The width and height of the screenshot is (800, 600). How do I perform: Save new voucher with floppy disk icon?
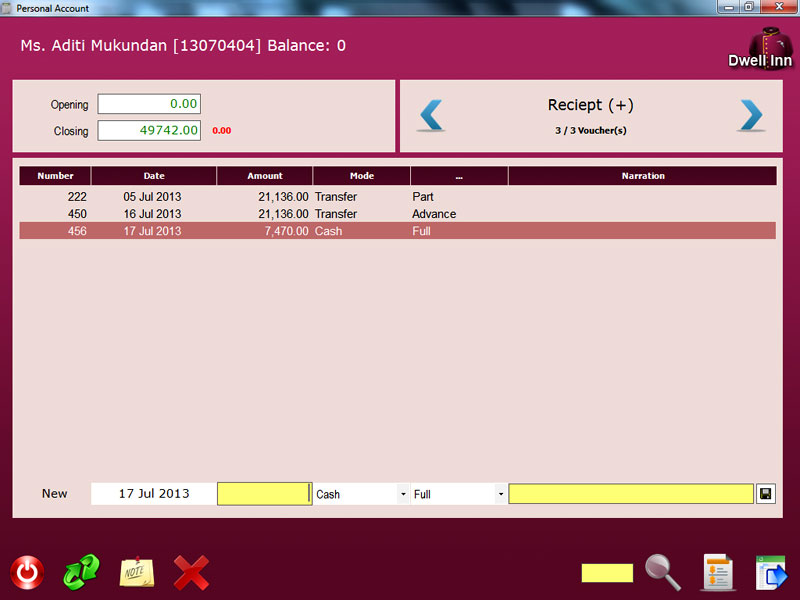[765, 494]
